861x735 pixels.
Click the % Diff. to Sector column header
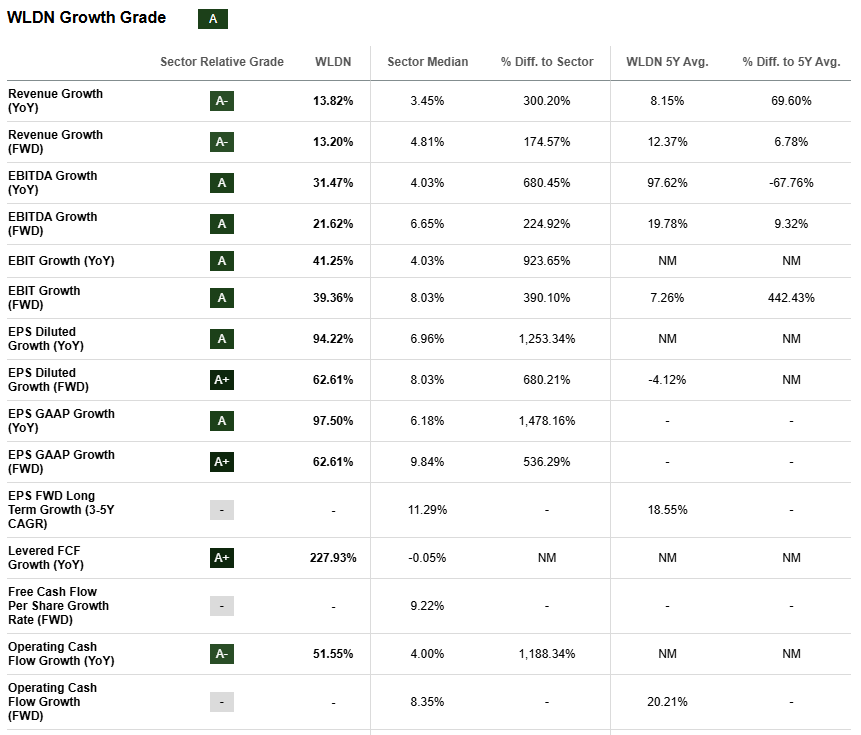[547, 62]
